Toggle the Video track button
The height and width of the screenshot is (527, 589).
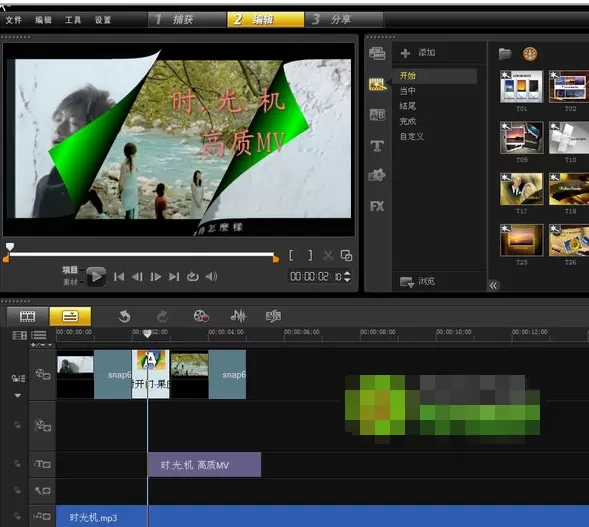click(43, 374)
